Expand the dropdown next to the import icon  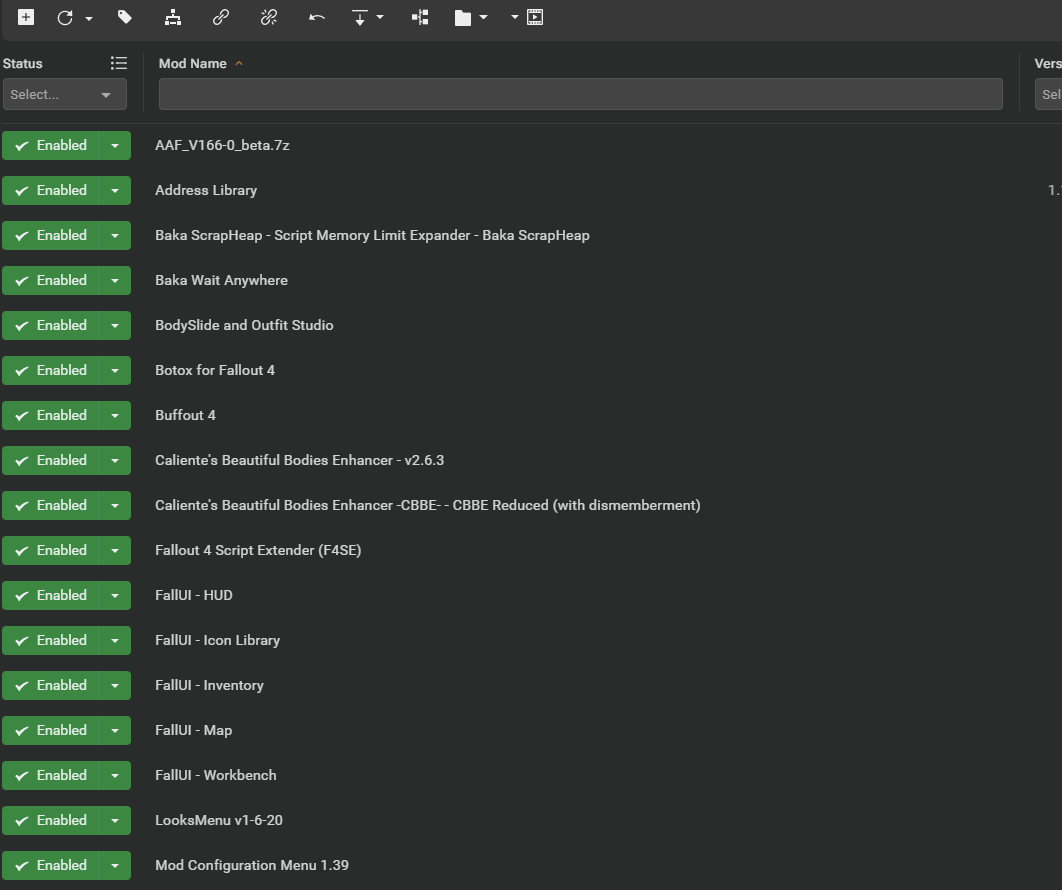tap(380, 17)
